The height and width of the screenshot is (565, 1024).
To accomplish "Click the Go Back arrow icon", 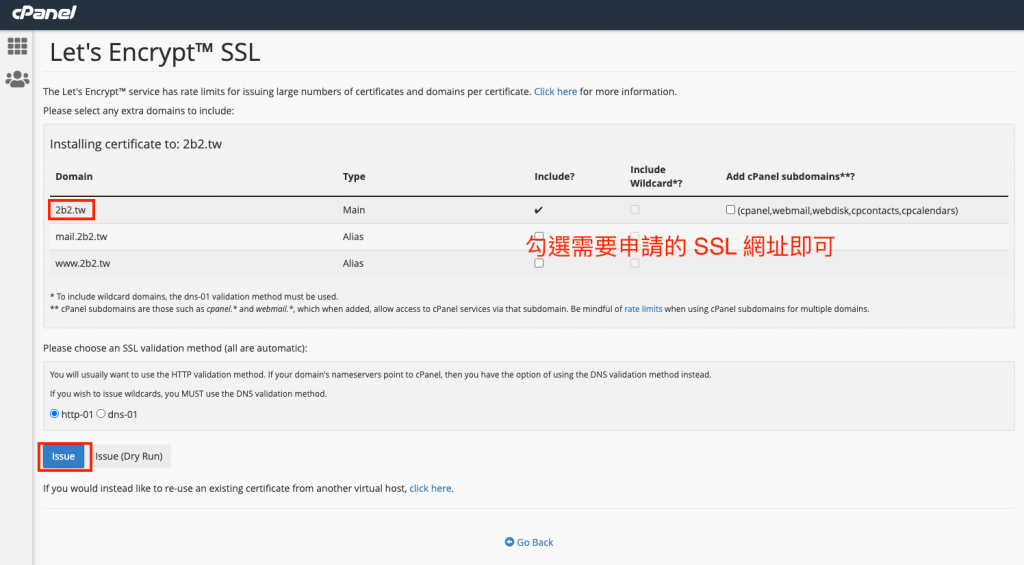I will [509, 542].
